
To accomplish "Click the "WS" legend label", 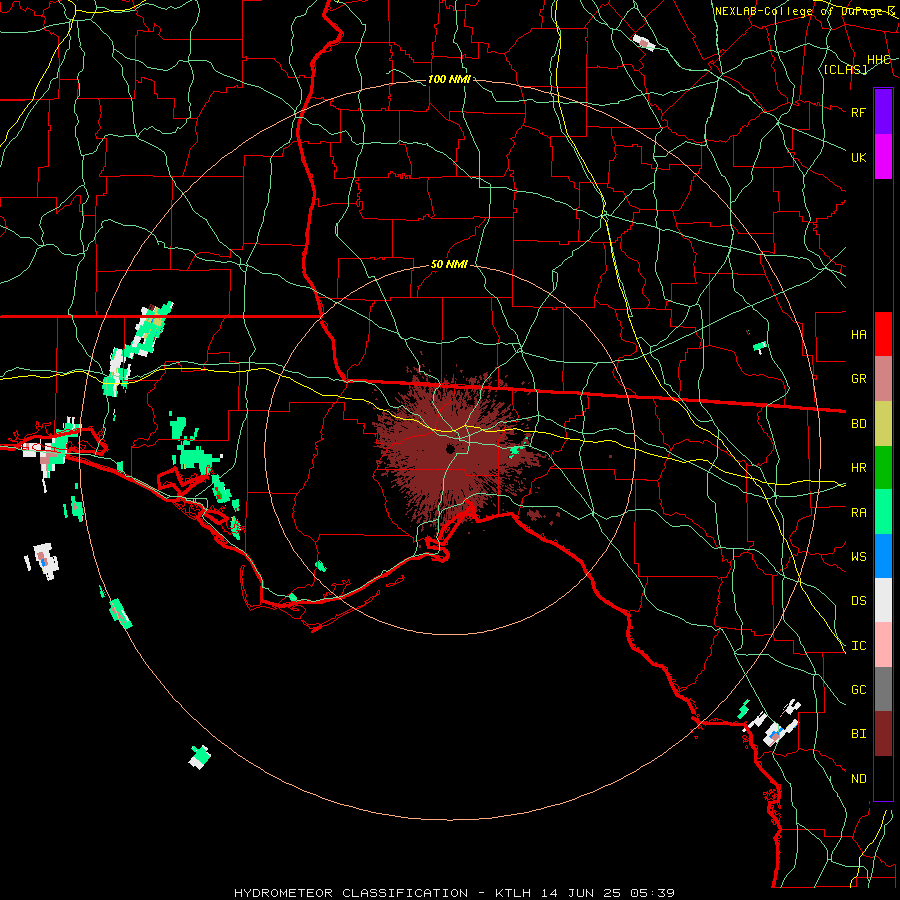I will (858, 557).
